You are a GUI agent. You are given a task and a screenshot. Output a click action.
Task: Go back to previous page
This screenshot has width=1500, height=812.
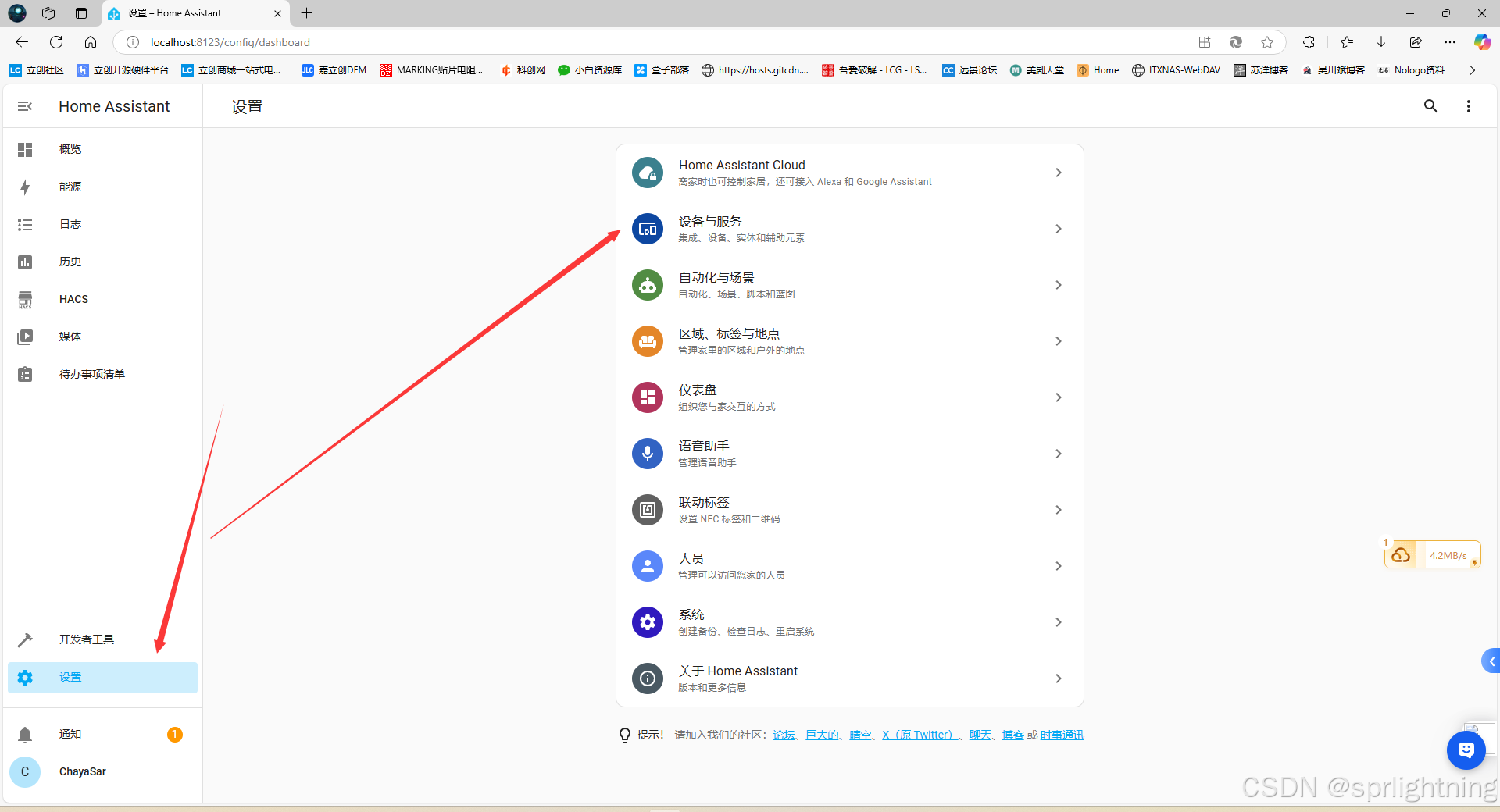click(x=22, y=42)
